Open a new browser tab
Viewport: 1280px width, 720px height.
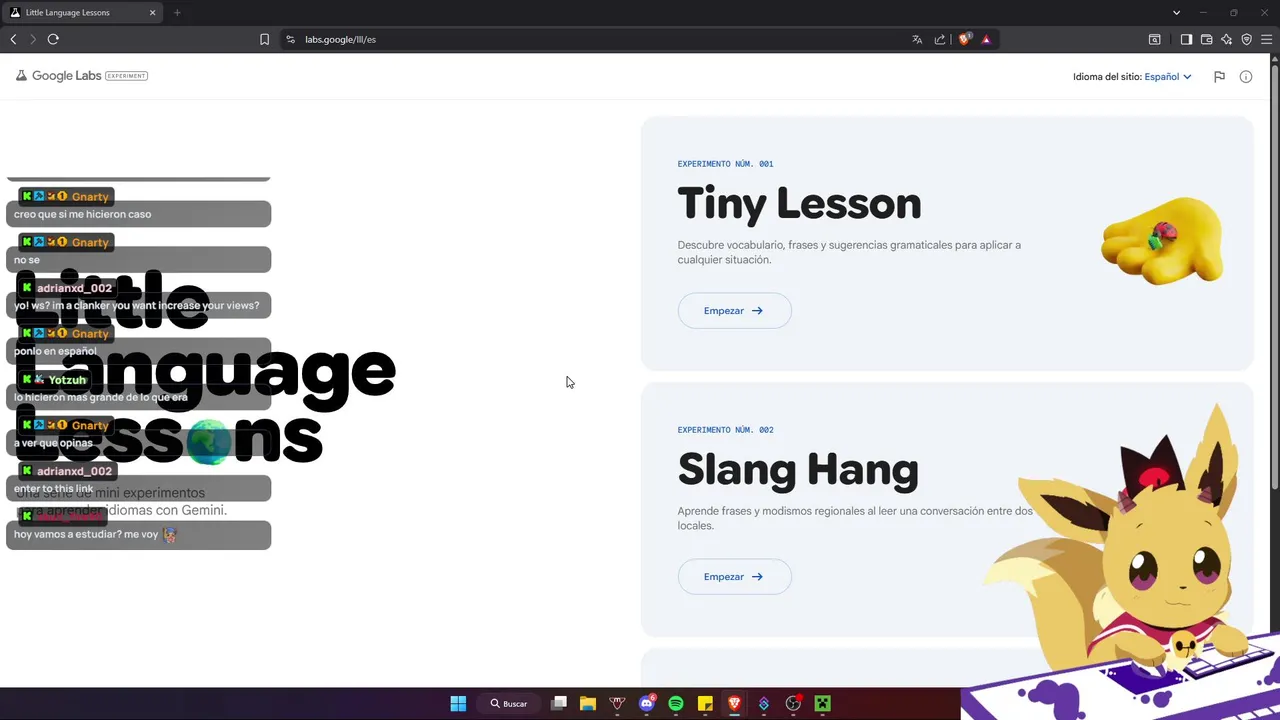pos(177,12)
